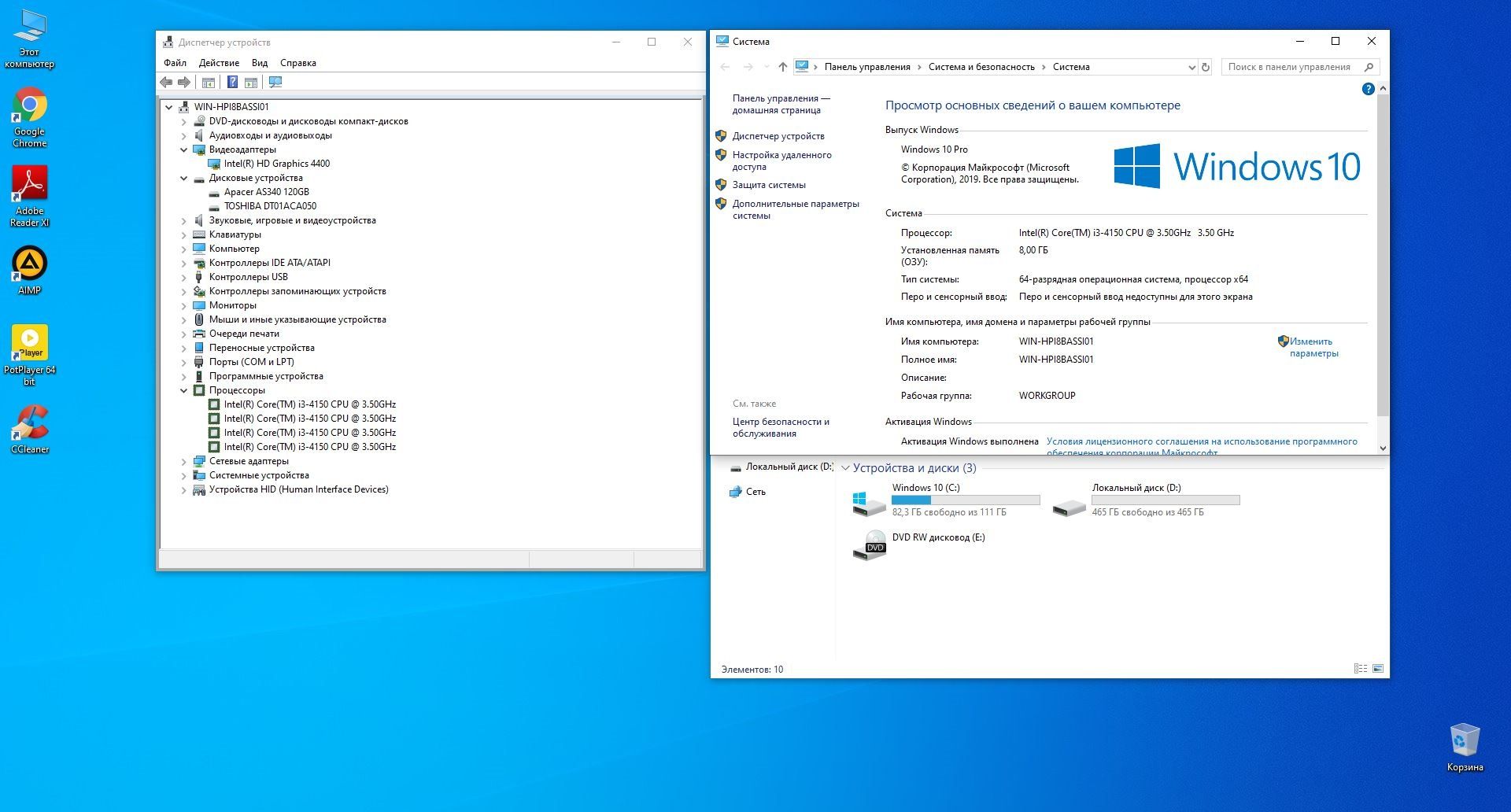This screenshot has width=1511, height=812.
Task: Click blue help icon in System window
Action: [1368, 89]
